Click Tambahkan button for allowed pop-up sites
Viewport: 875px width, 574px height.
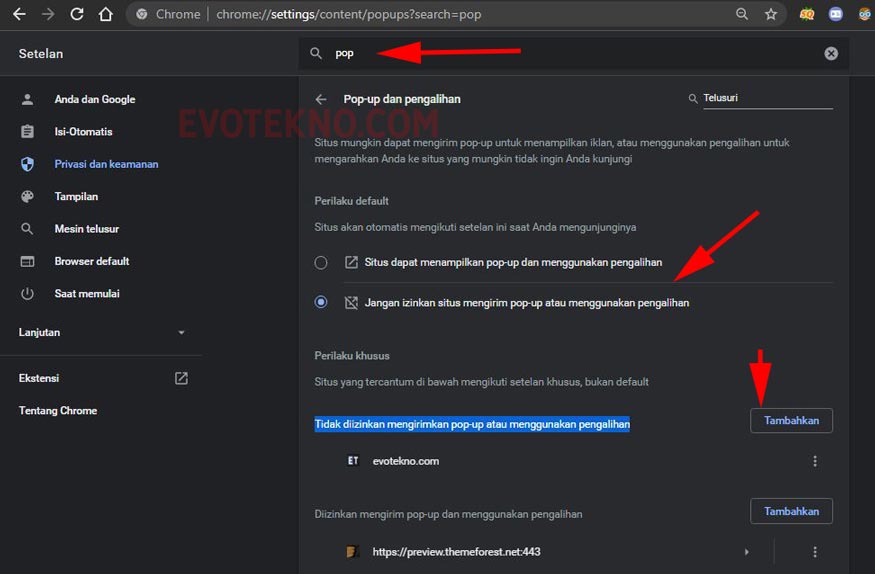tap(791, 511)
